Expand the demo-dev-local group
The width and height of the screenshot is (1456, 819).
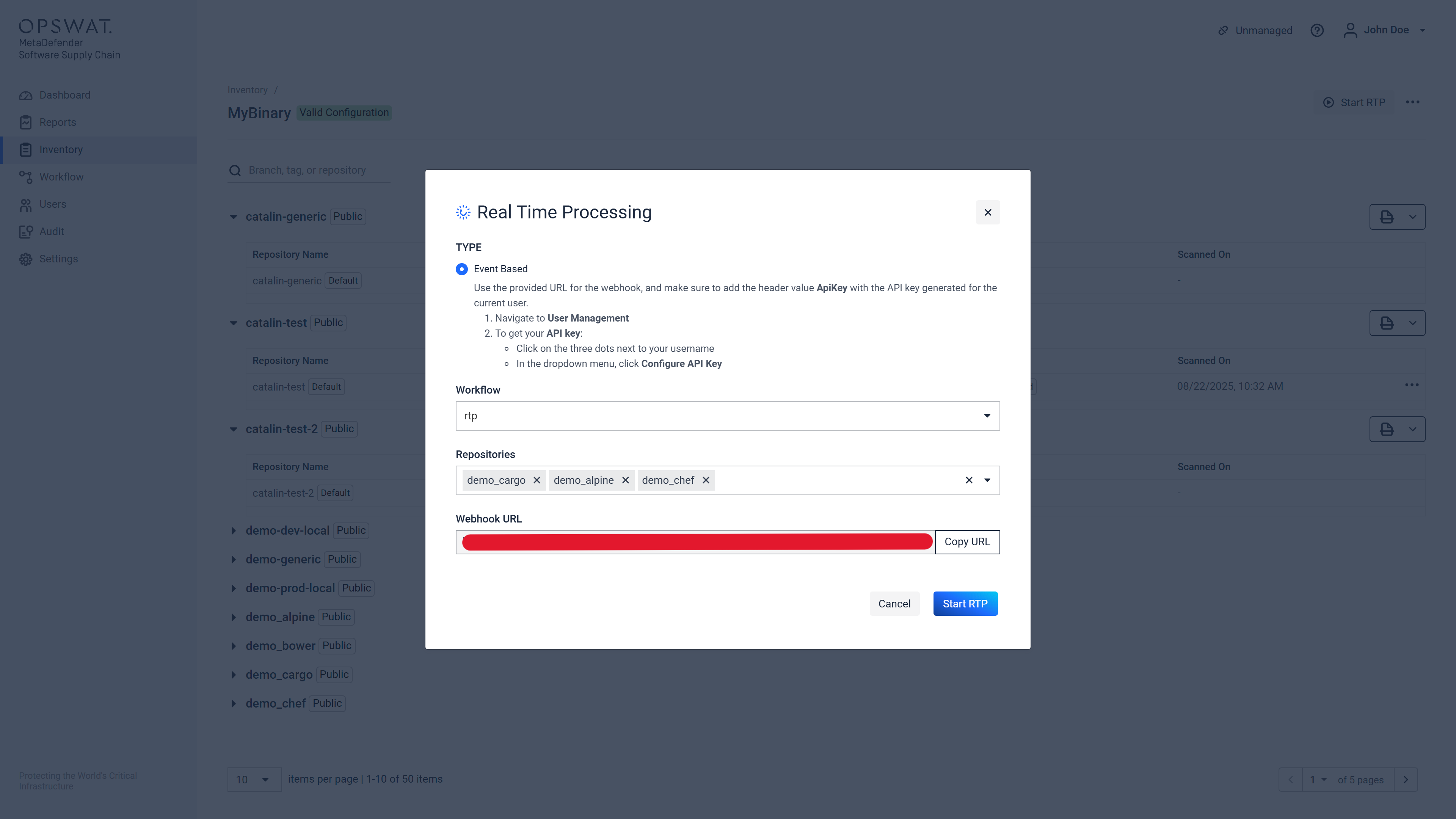(233, 531)
